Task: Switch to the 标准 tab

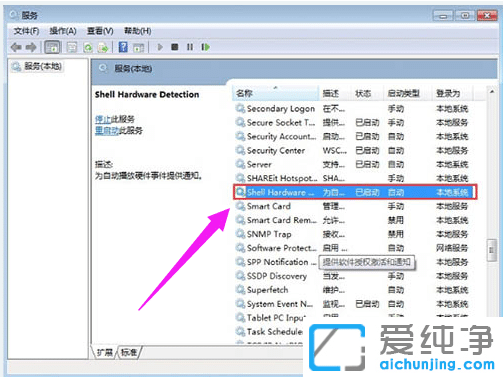Action: 129,352
